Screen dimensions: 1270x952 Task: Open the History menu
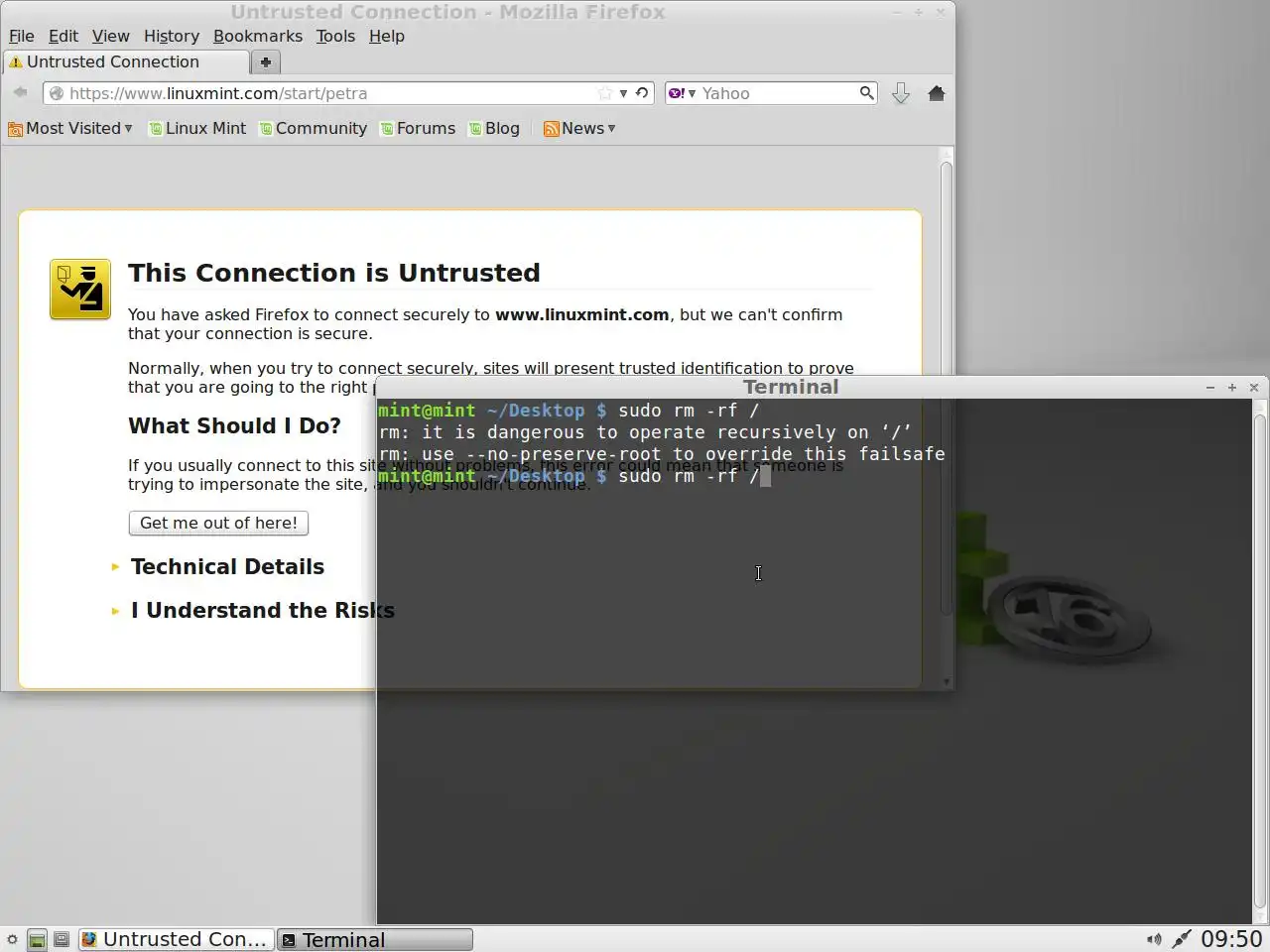[172, 36]
